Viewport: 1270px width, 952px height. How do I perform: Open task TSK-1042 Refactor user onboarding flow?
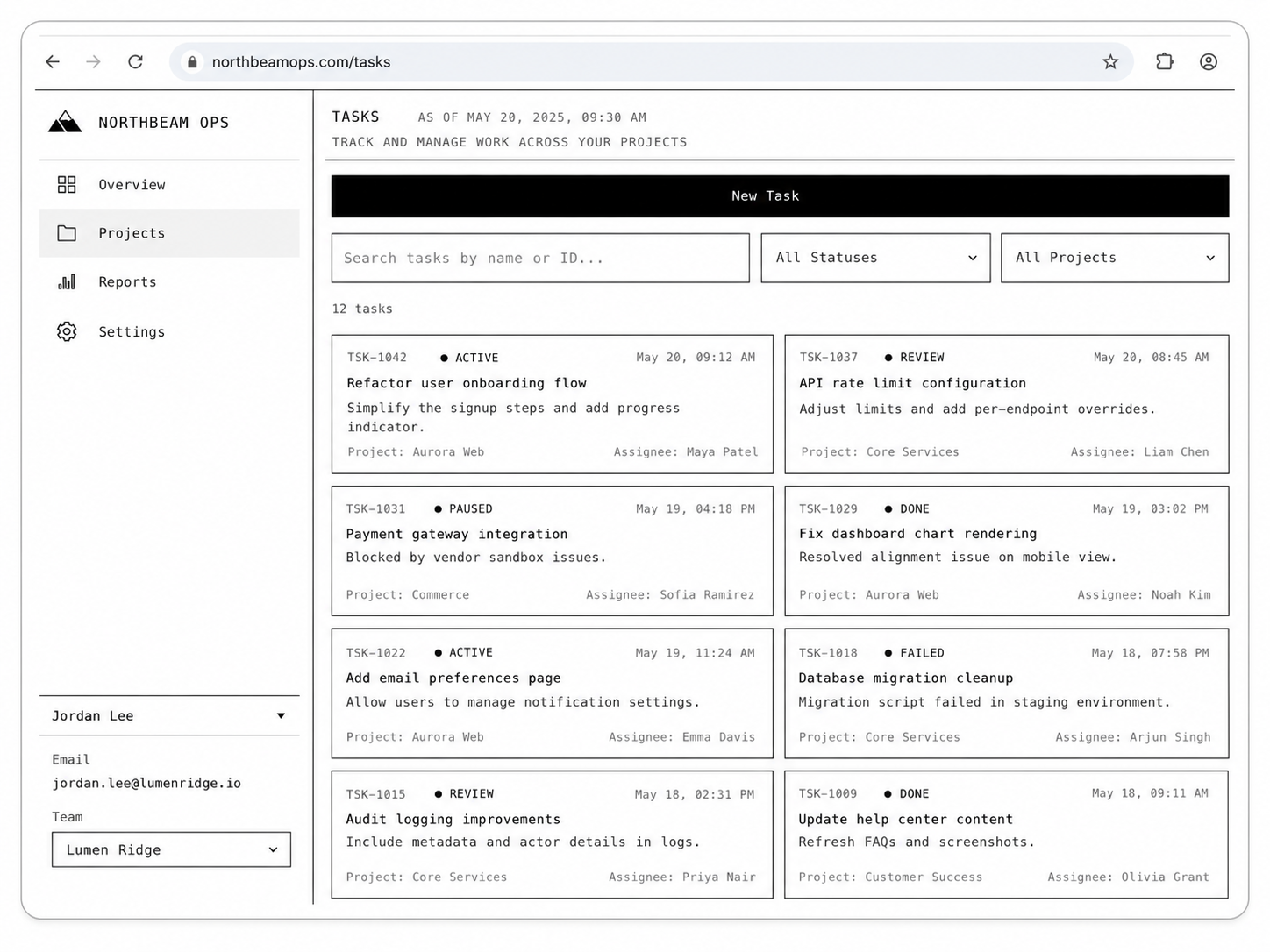pos(553,404)
